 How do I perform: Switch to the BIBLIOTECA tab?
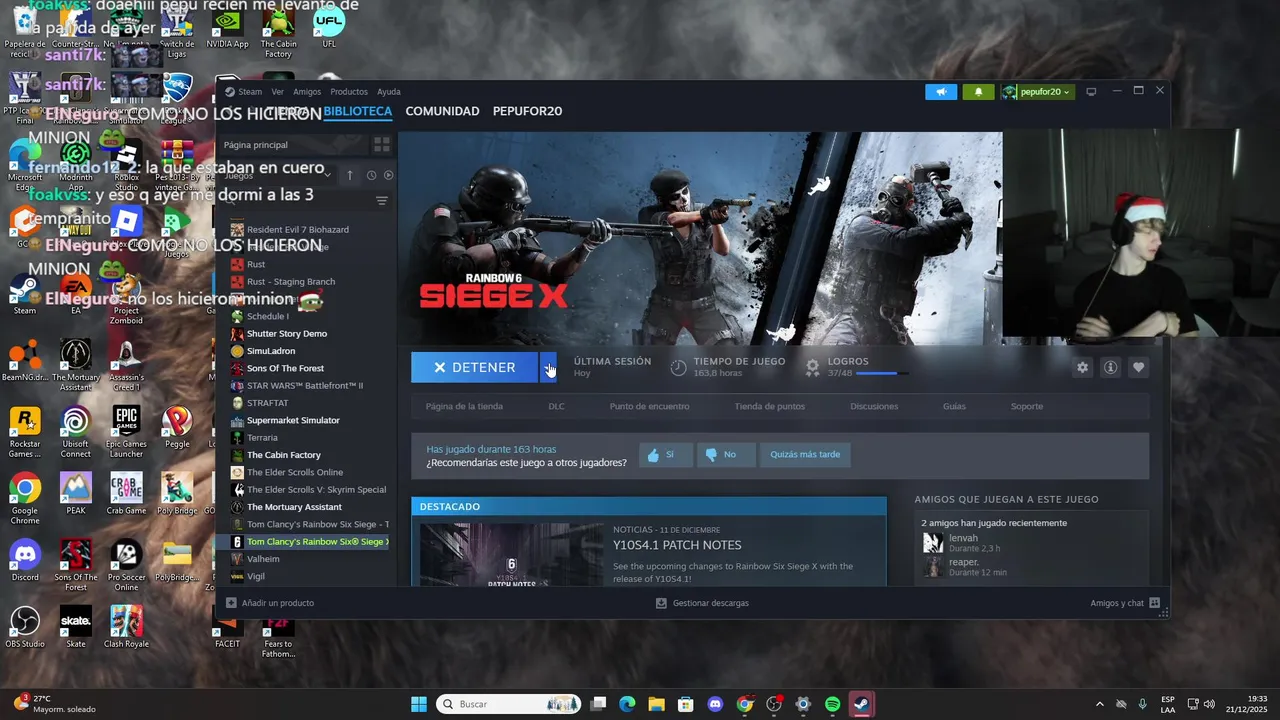coord(357,111)
